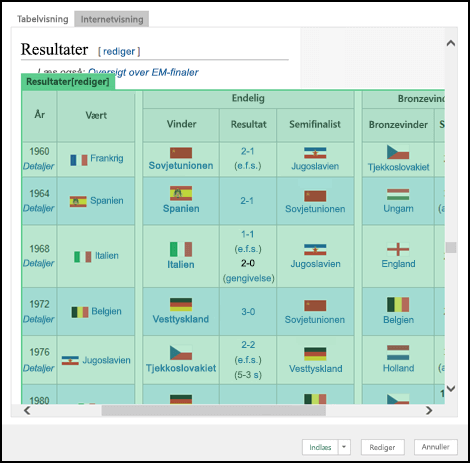The image size is (470, 463).
Task: Click the horizontal scrollbar thumb
Action: click(214, 410)
